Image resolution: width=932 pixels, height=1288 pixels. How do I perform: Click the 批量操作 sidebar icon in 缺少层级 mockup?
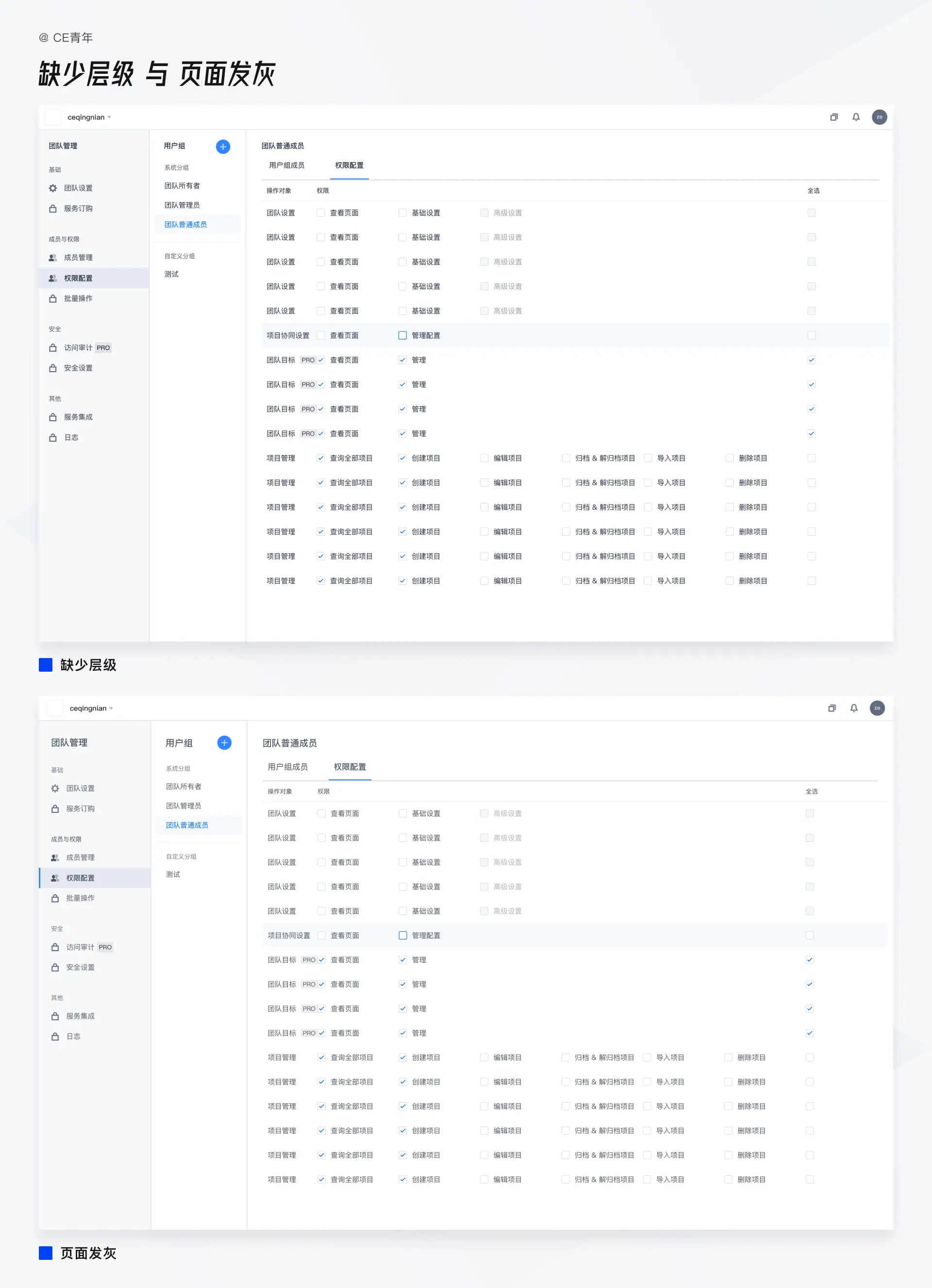pyautogui.click(x=53, y=299)
